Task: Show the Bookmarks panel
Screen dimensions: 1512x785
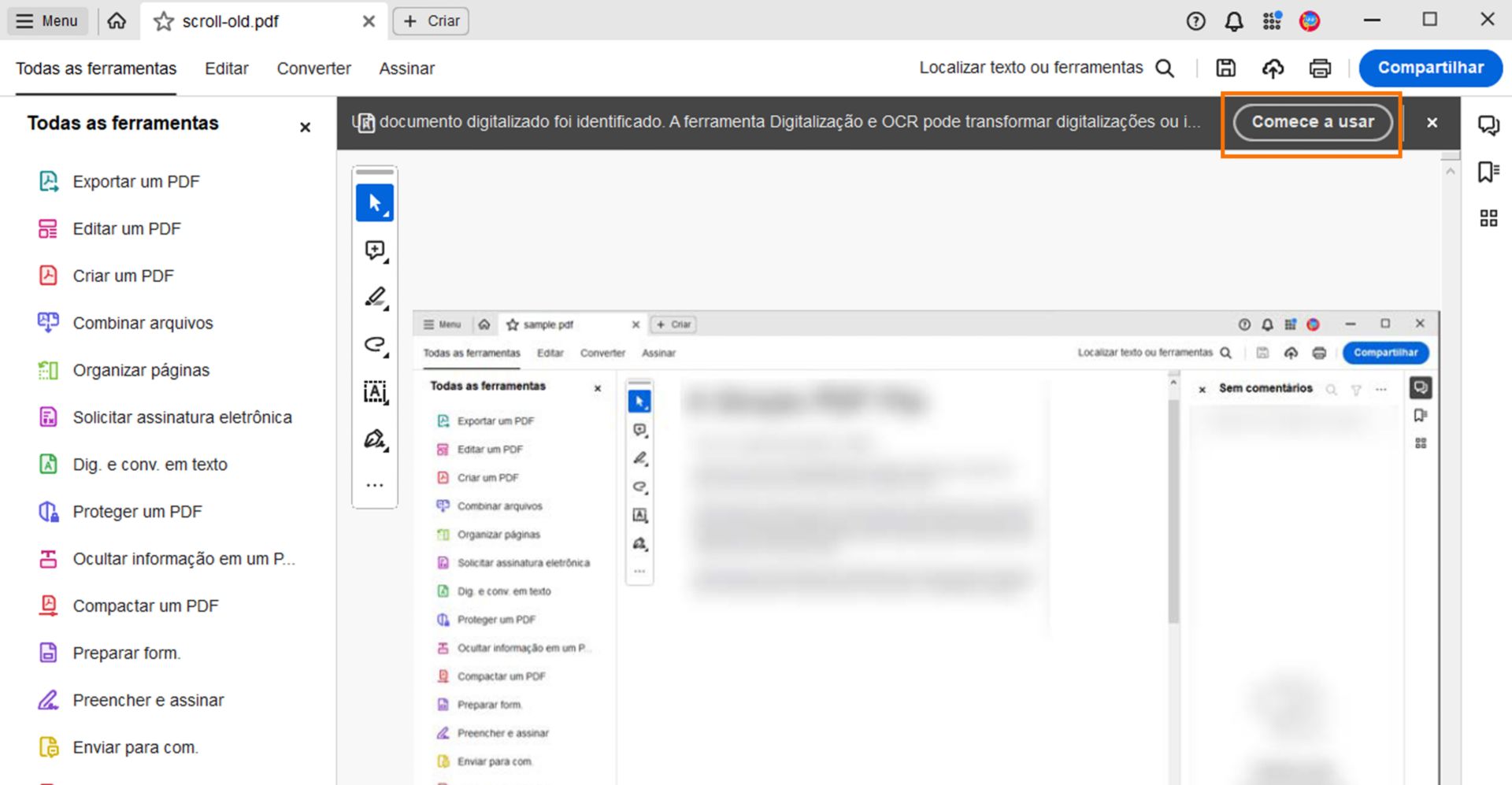Action: tap(1488, 172)
